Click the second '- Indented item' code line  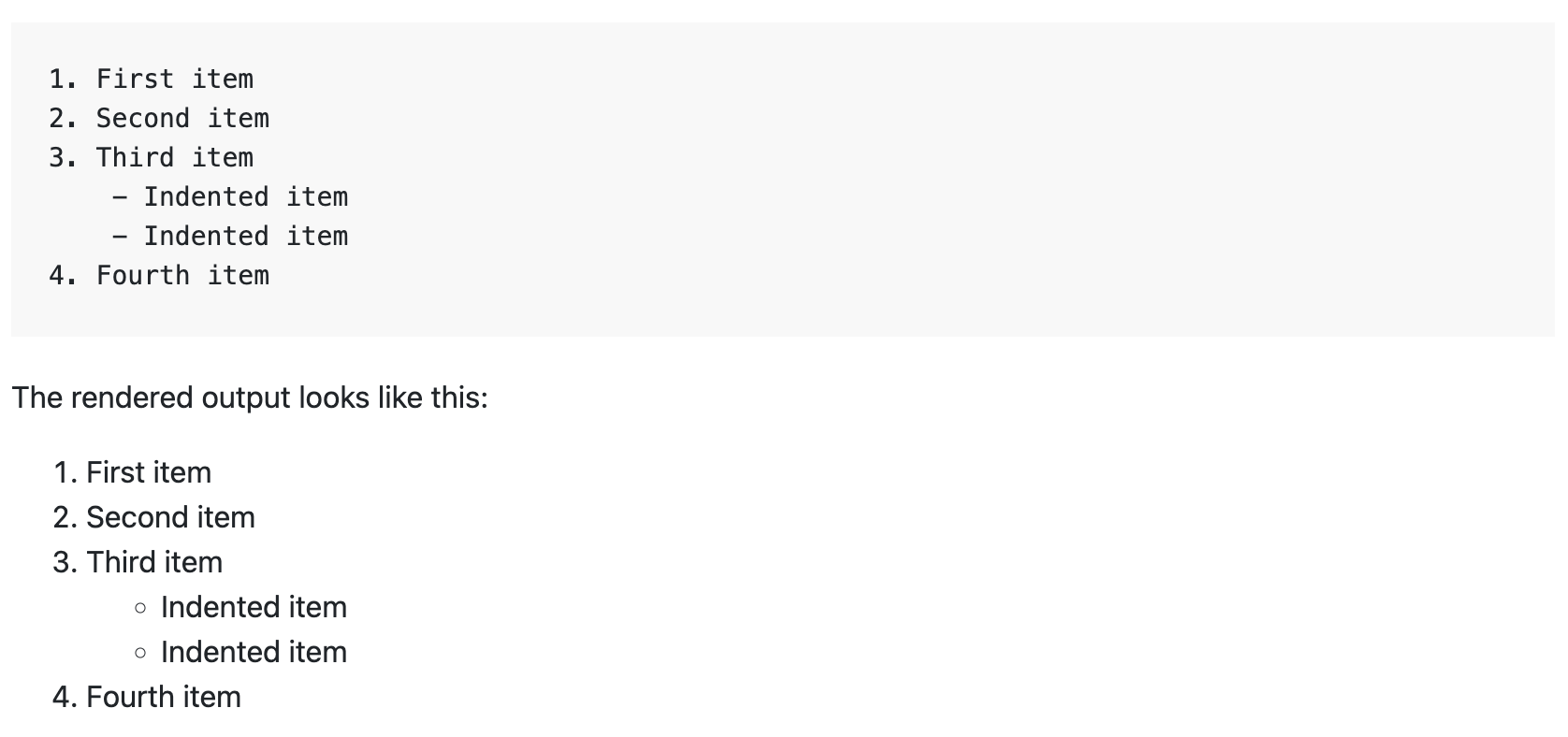point(230,236)
